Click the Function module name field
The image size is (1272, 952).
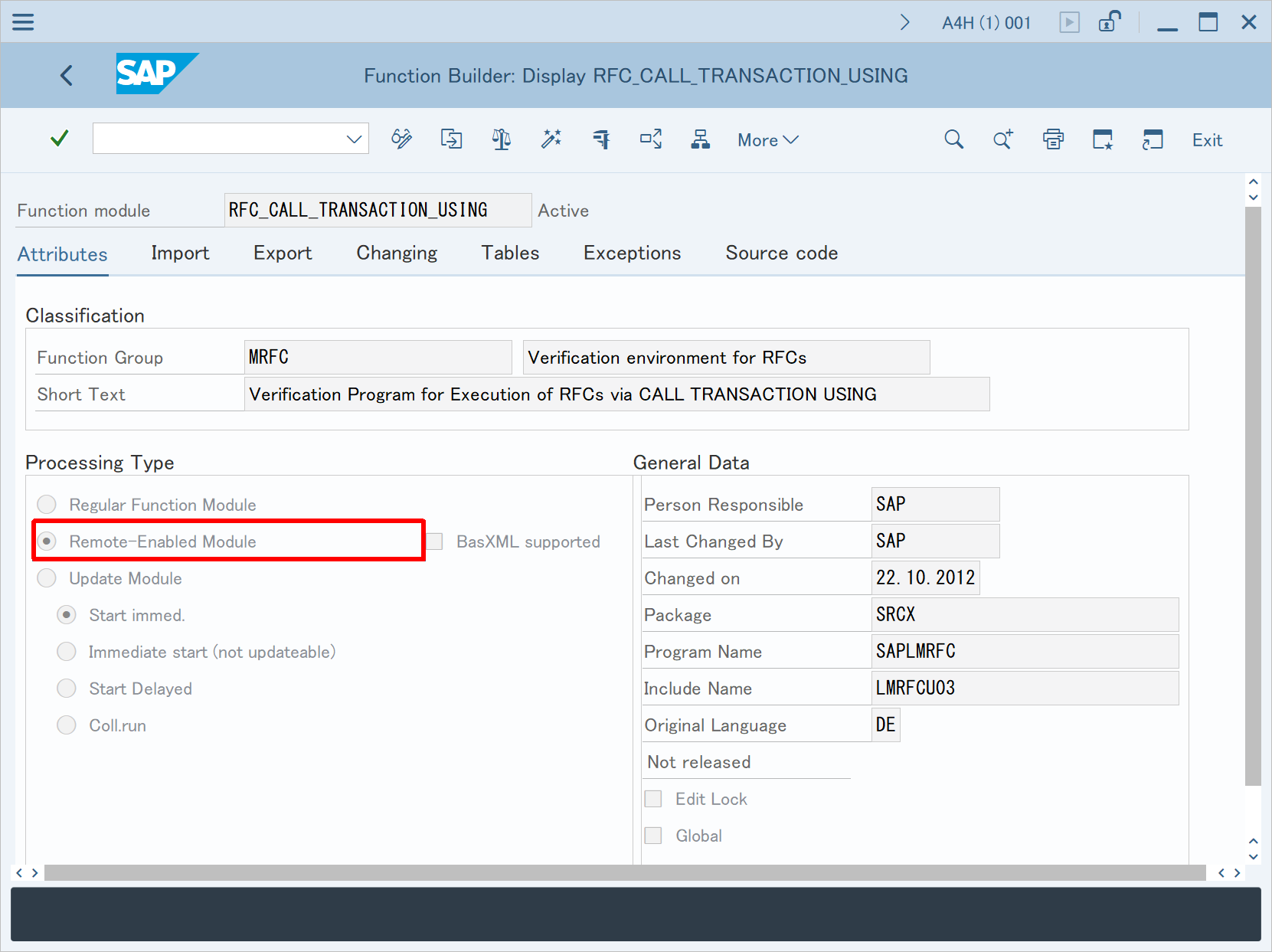pyautogui.click(x=378, y=210)
